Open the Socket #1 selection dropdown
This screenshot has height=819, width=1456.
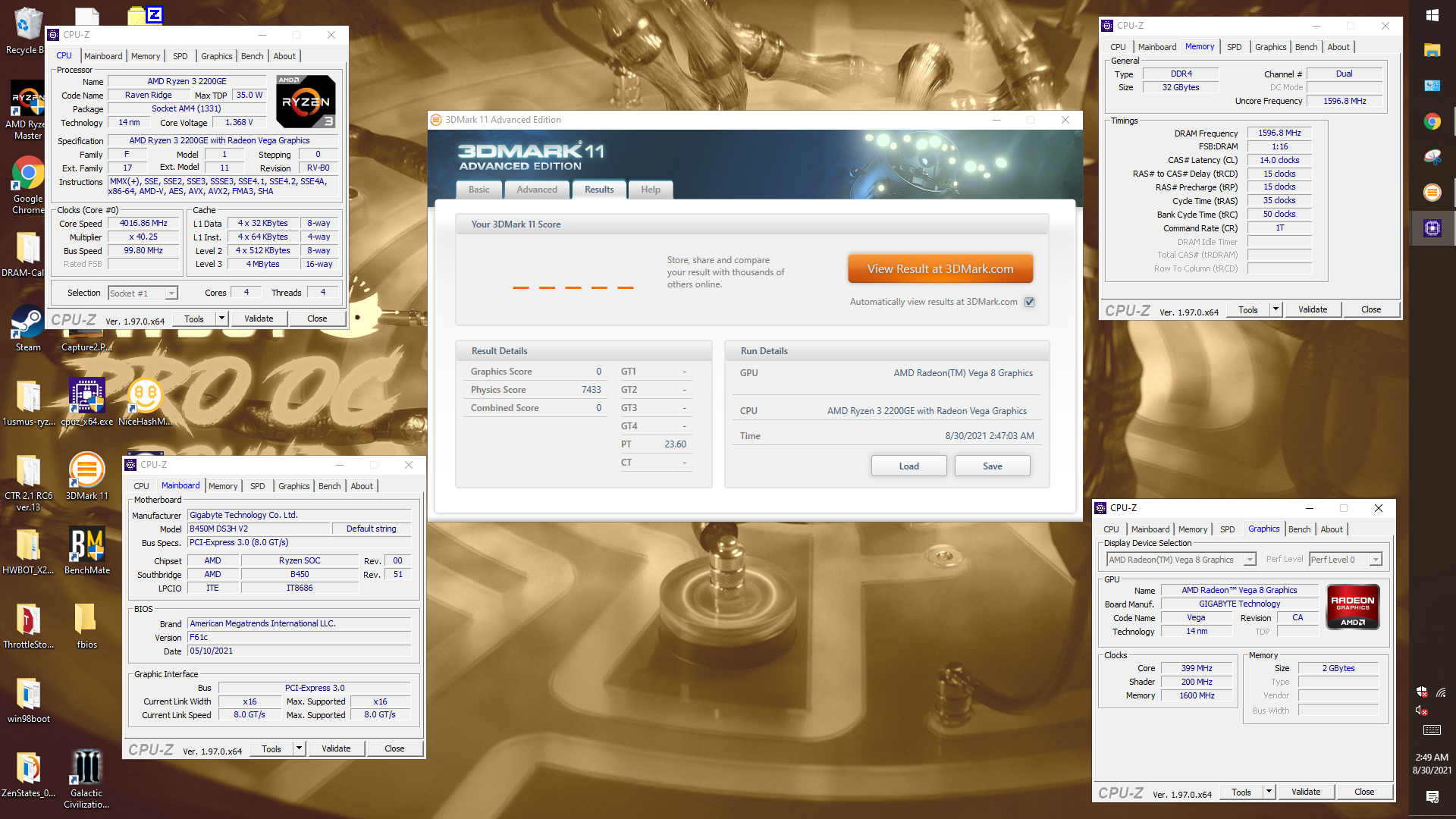[143, 293]
